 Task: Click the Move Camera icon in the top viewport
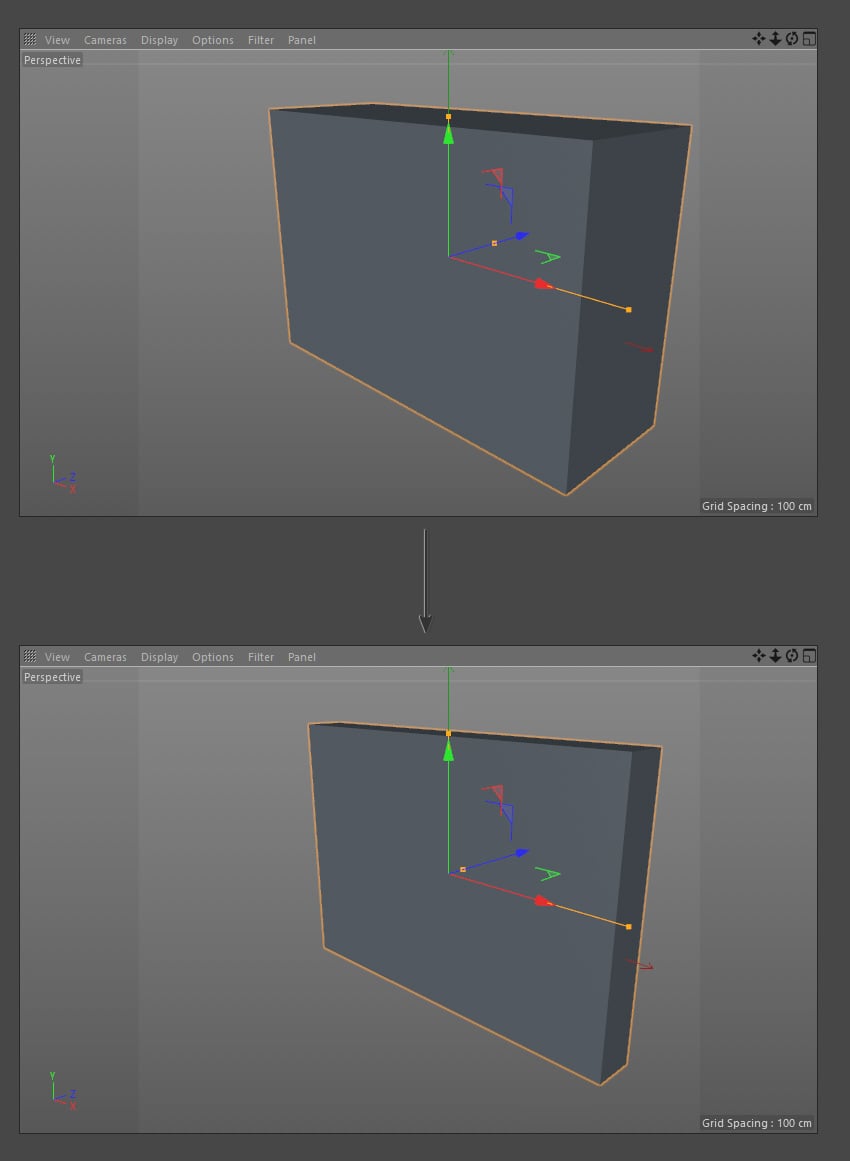tap(757, 40)
